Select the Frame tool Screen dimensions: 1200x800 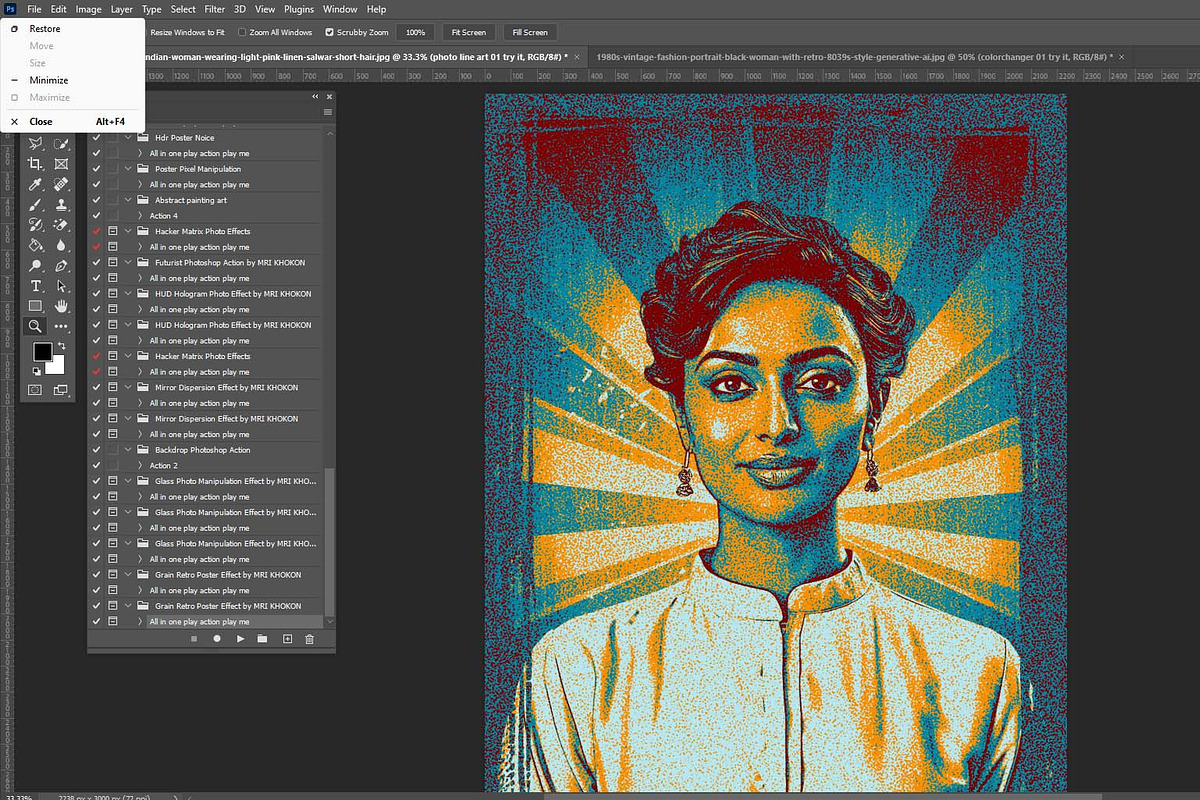[x=61, y=164]
